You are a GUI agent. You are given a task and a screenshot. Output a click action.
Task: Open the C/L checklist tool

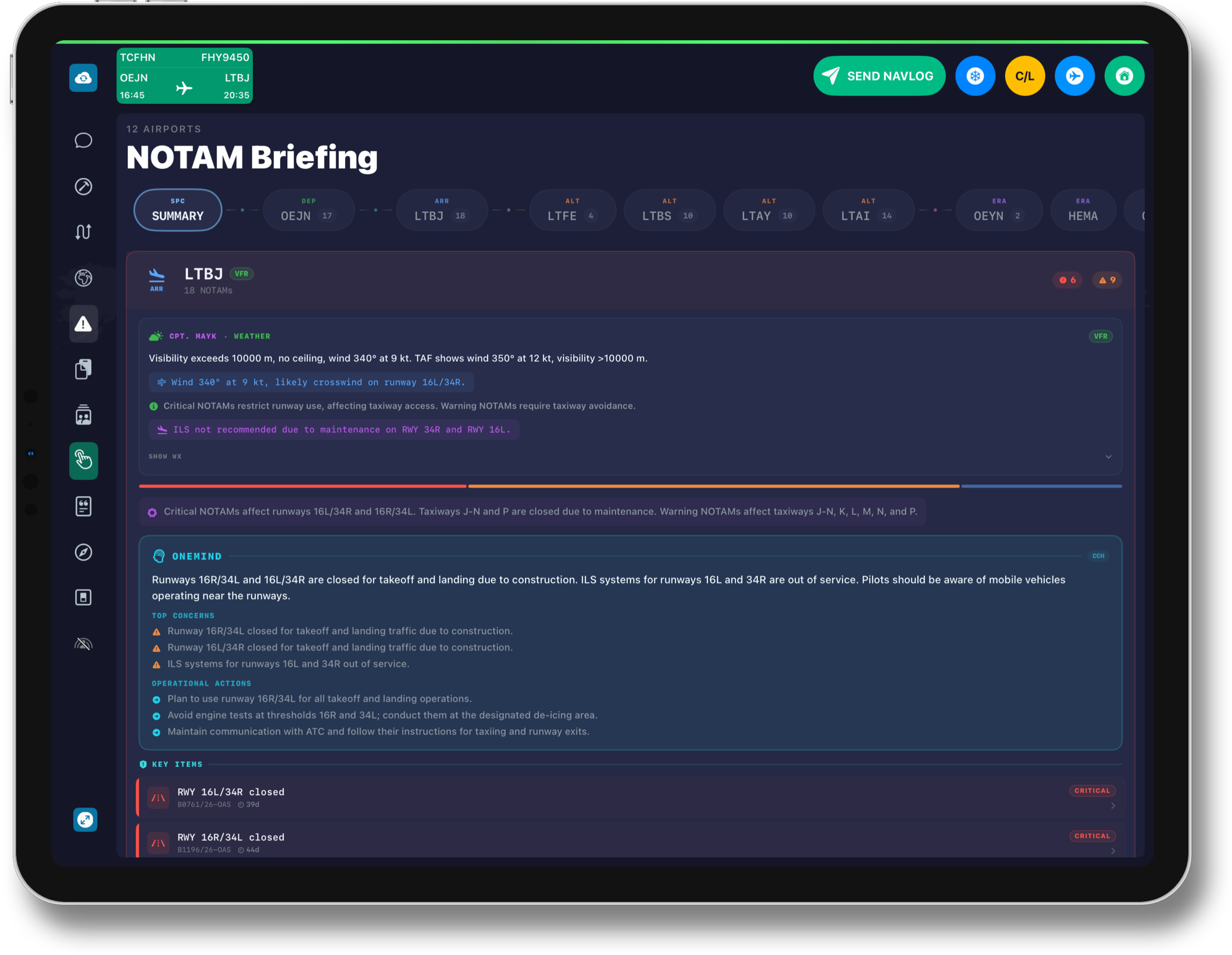click(x=1025, y=76)
